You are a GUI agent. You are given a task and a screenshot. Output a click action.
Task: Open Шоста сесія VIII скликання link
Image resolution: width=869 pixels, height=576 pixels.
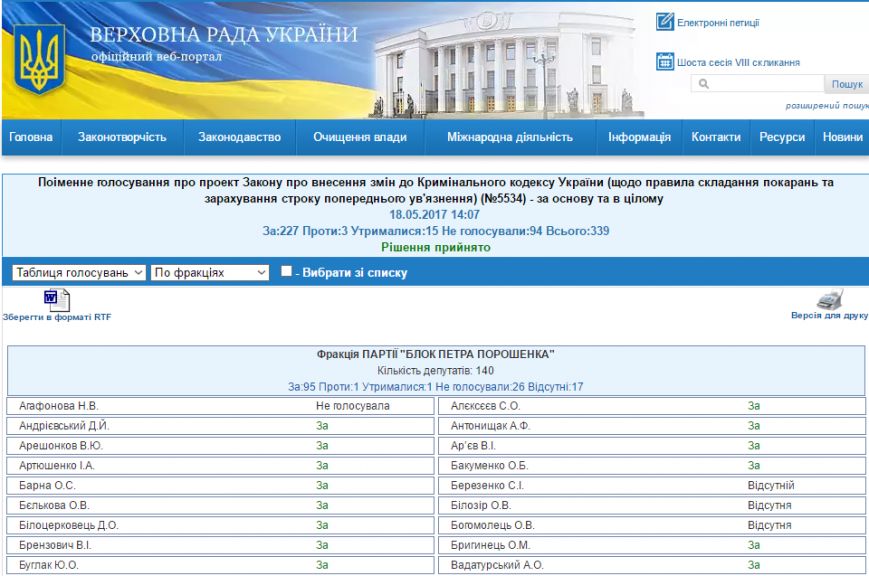(x=738, y=63)
